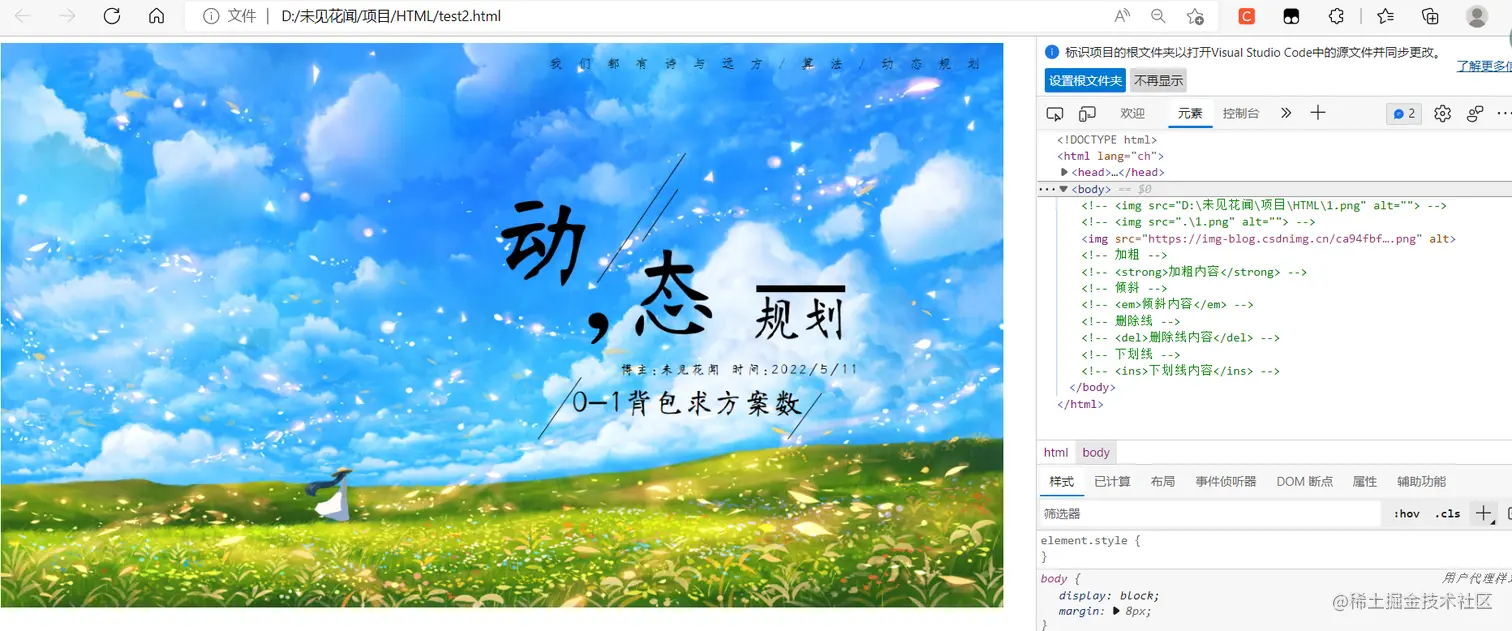Screen dimensions: 1512x631
Task: Add a new style rule plus icon
Action: [x=1484, y=513]
